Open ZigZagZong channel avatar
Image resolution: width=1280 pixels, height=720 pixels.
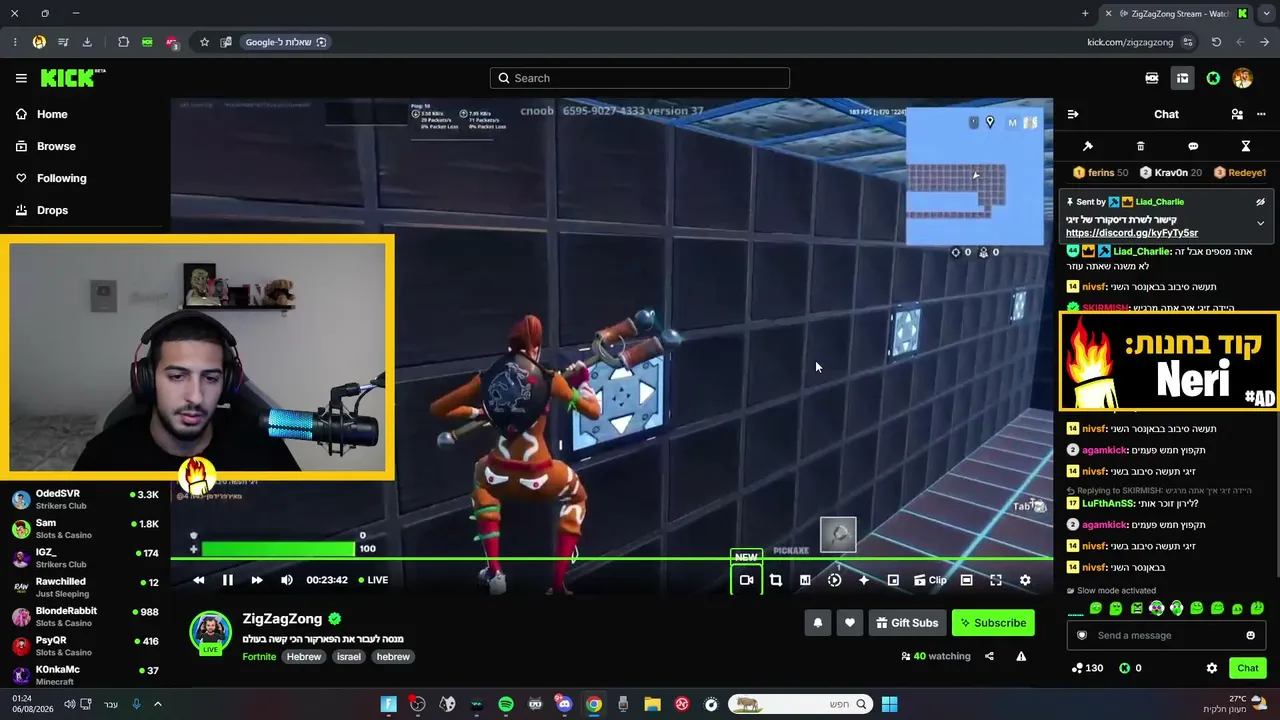point(211,633)
